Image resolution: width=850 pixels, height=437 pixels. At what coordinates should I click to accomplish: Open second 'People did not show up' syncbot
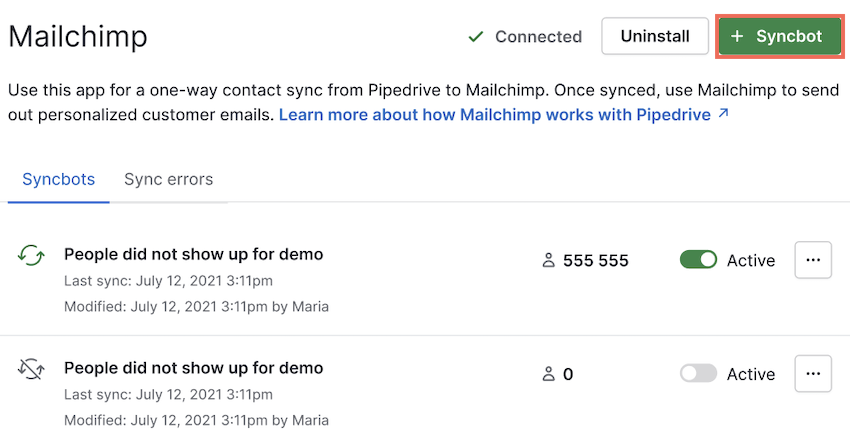(194, 368)
